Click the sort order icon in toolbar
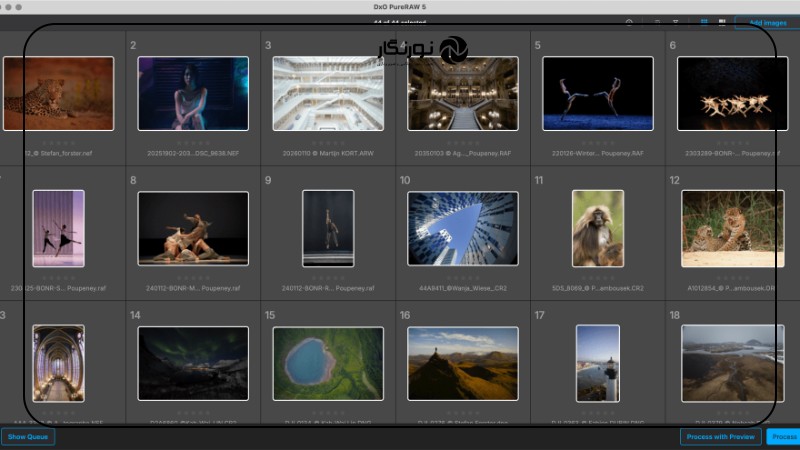Viewport: 800px width, 450px height. tap(657, 22)
